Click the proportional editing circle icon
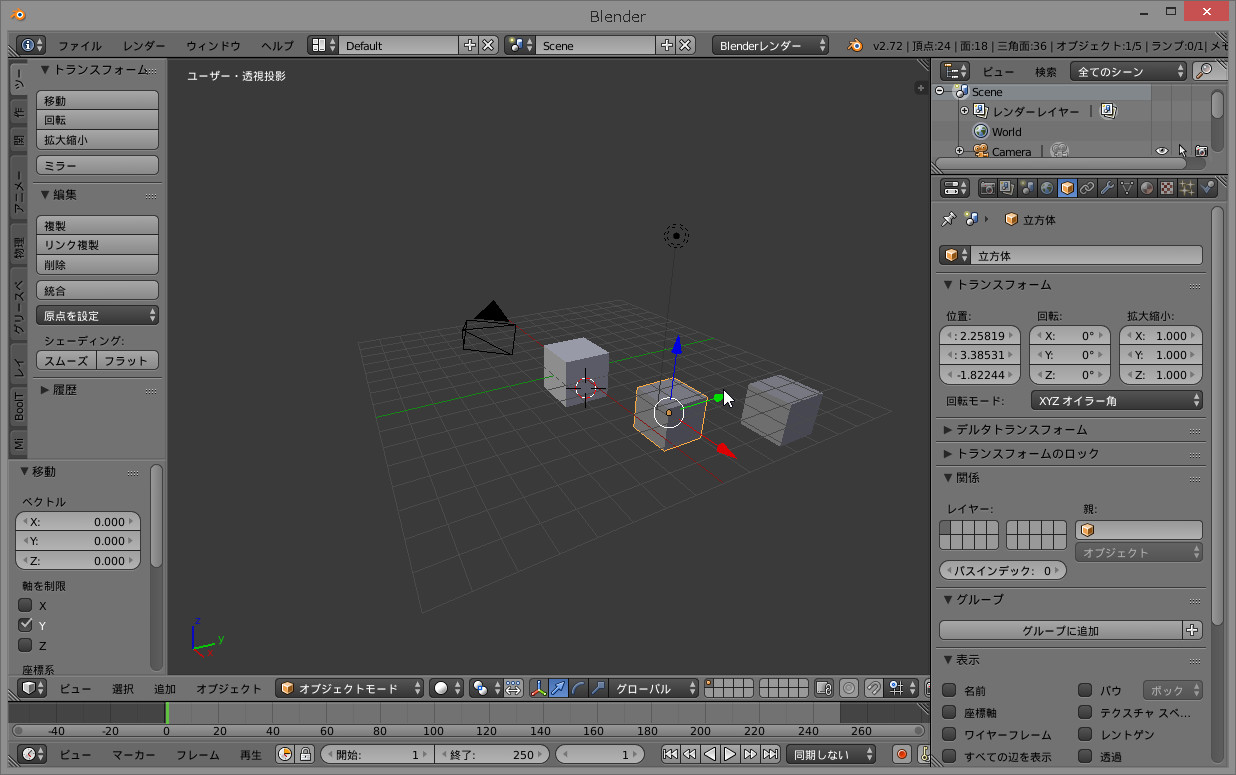 pyautogui.click(x=849, y=688)
